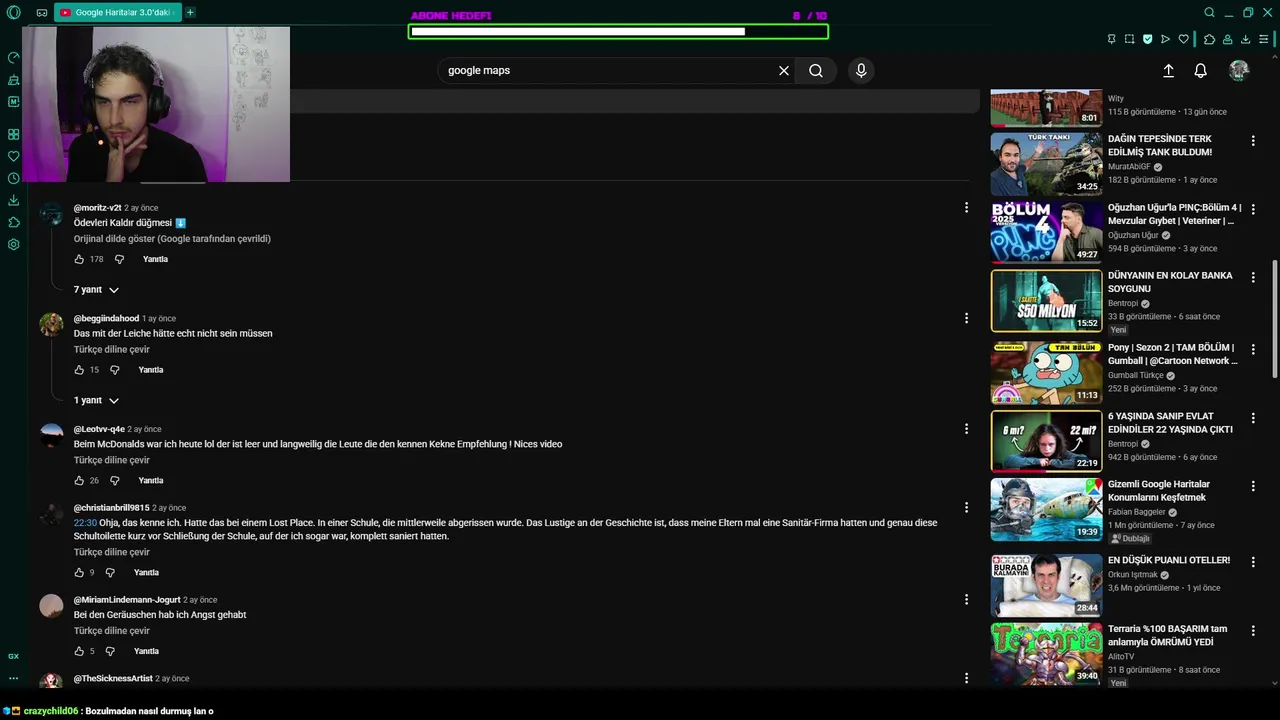Open options for Gizemli Google Haritalar video
1280x720 pixels.
pyautogui.click(x=1253, y=486)
